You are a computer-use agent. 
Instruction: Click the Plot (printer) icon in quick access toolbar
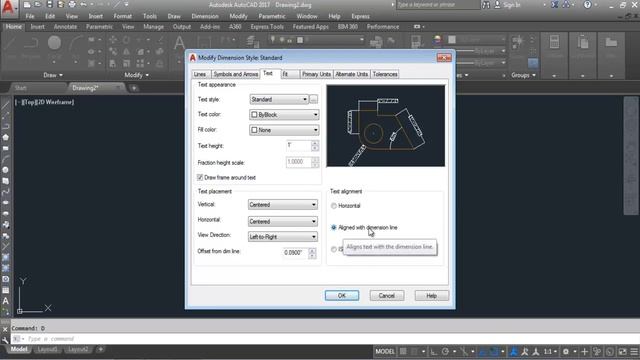pyautogui.click(x=72, y=5)
